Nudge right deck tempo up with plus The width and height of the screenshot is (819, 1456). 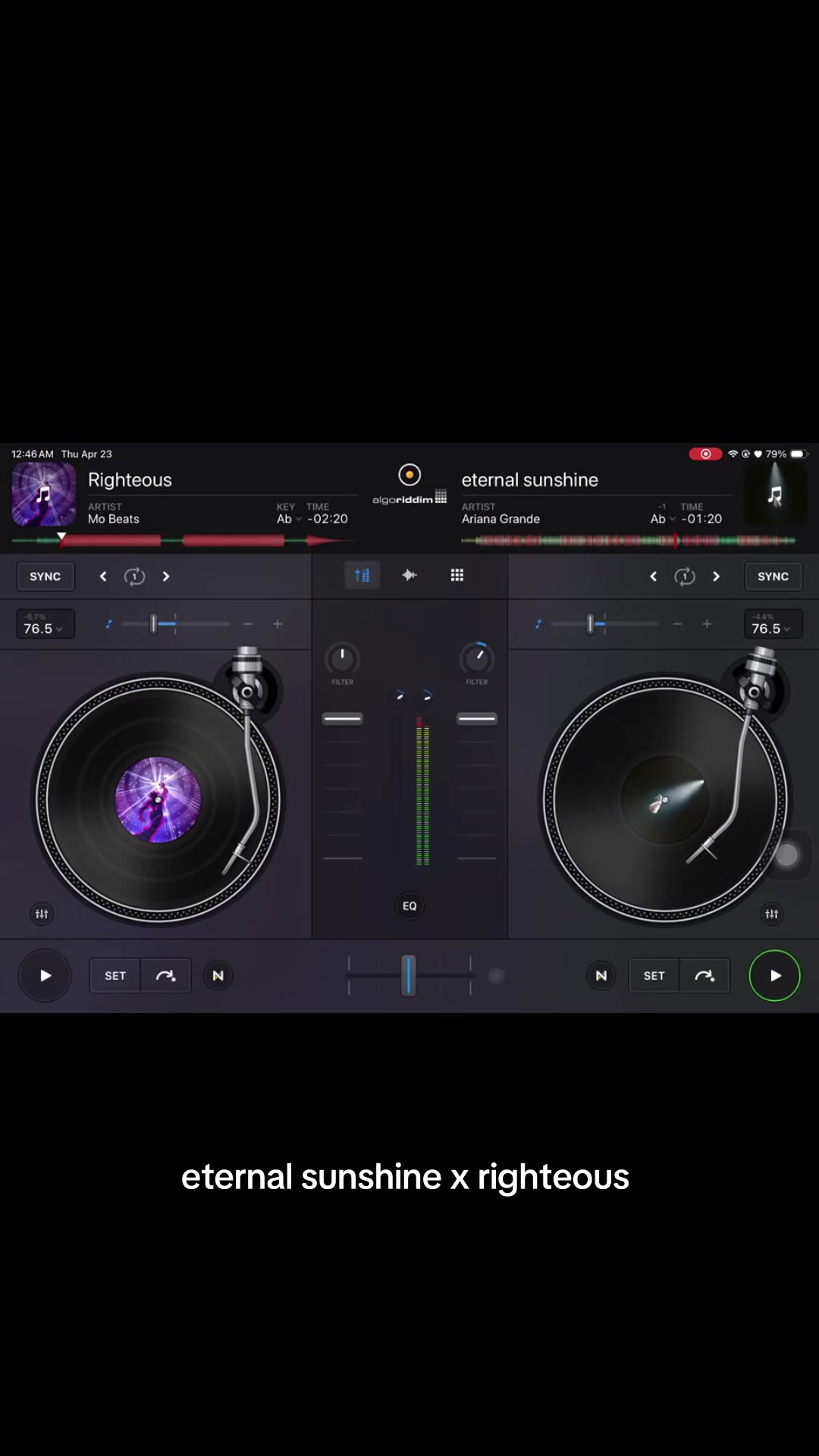click(x=707, y=624)
